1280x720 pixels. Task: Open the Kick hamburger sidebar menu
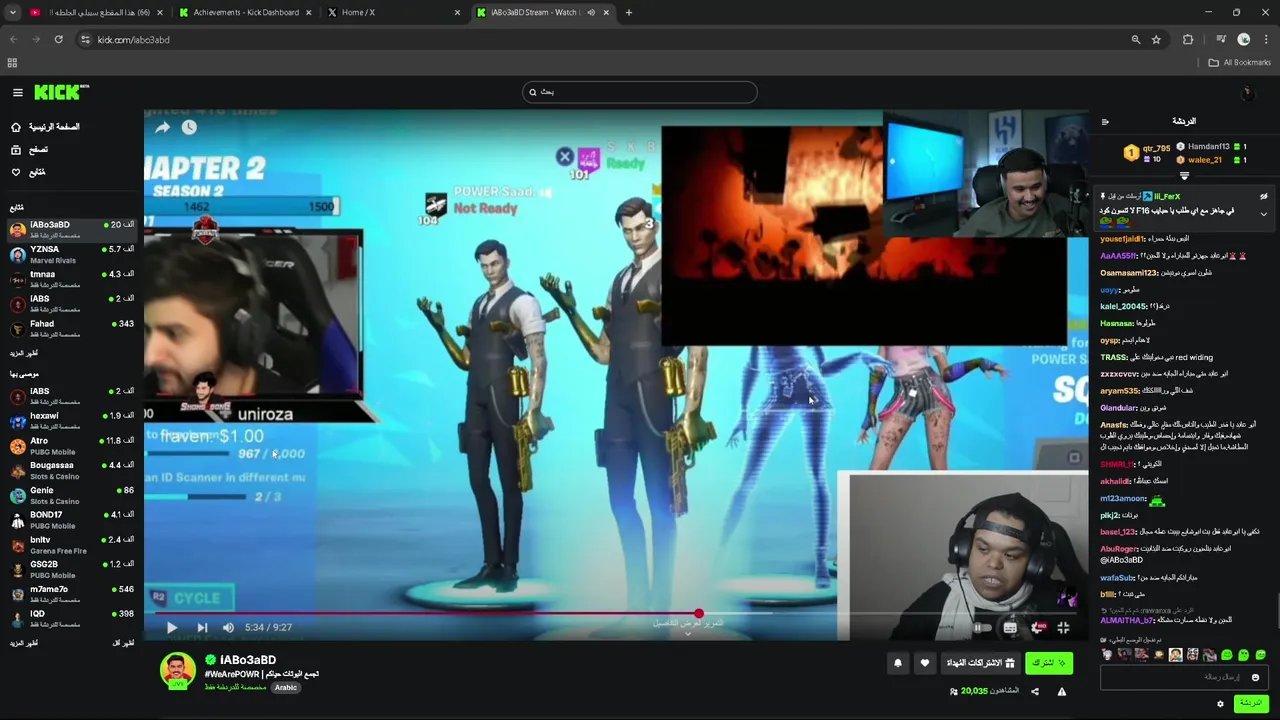point(17,92)
